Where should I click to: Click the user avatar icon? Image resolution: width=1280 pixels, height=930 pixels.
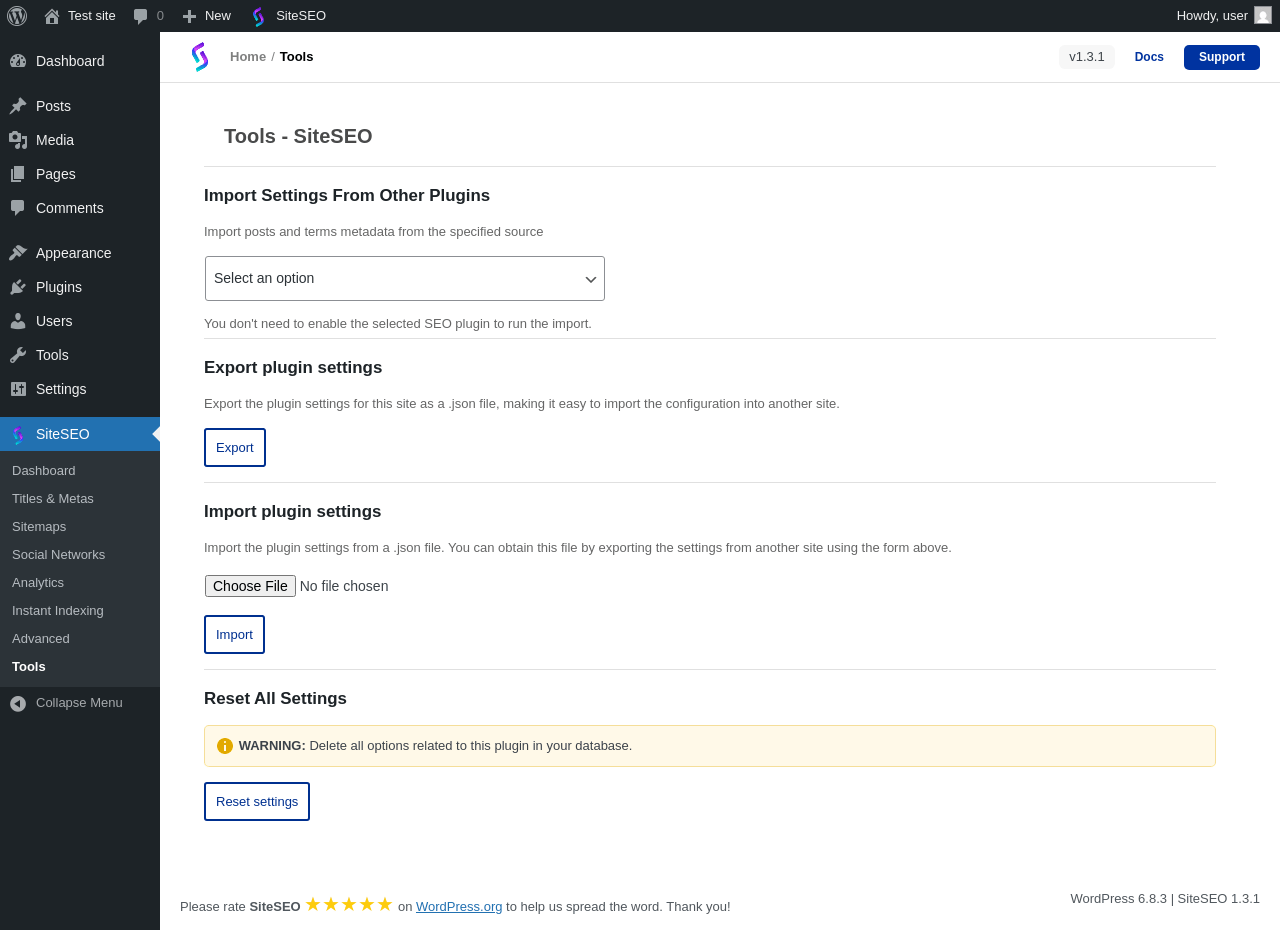[1263, 16]
